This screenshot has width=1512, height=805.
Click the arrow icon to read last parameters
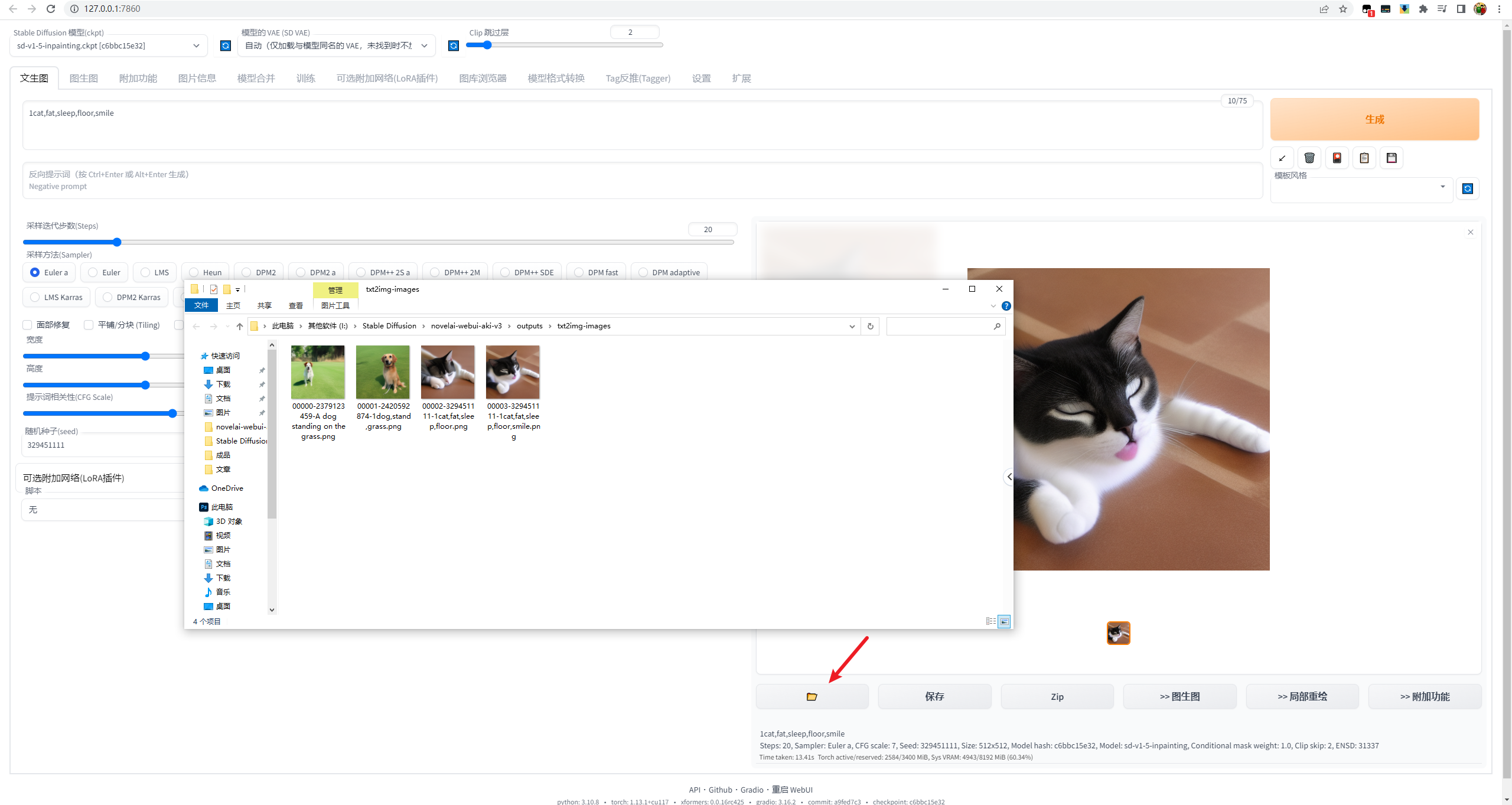[1282, 158]
